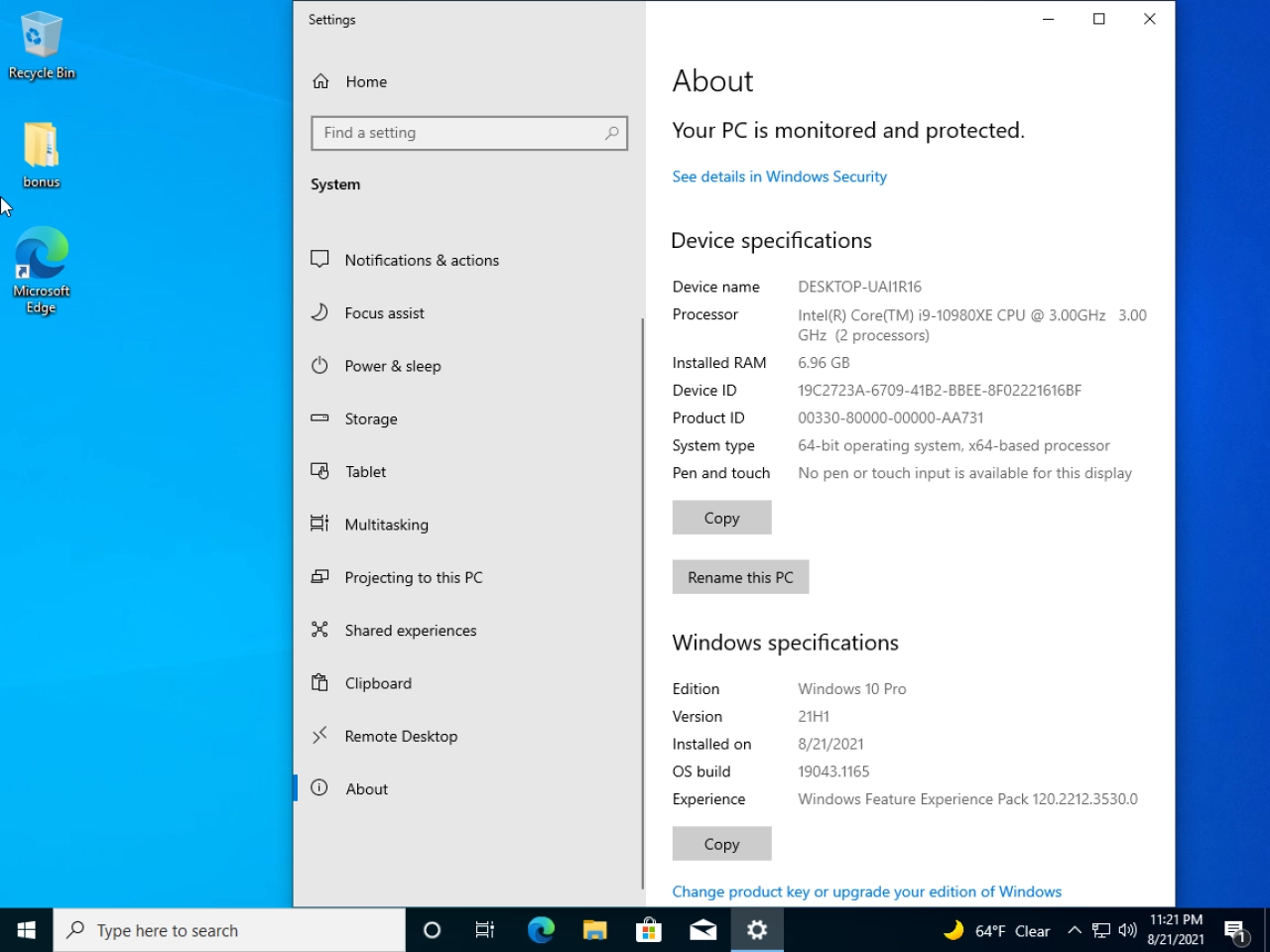Screen dimensions: 1270x952
Task: Click the Find a setting search box
Action: (x=469, y=133)
